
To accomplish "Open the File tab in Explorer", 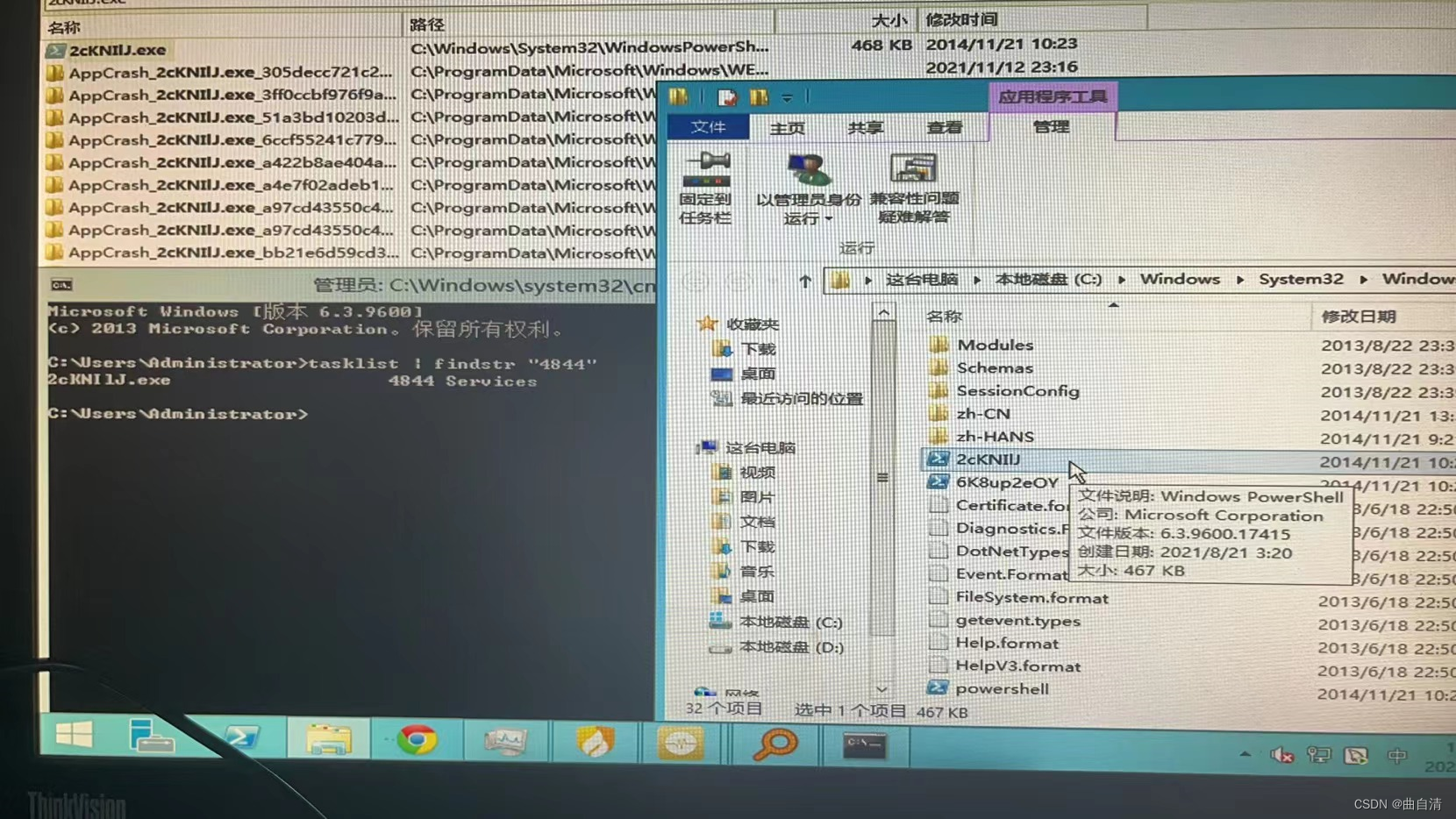I will pos(708,127).
